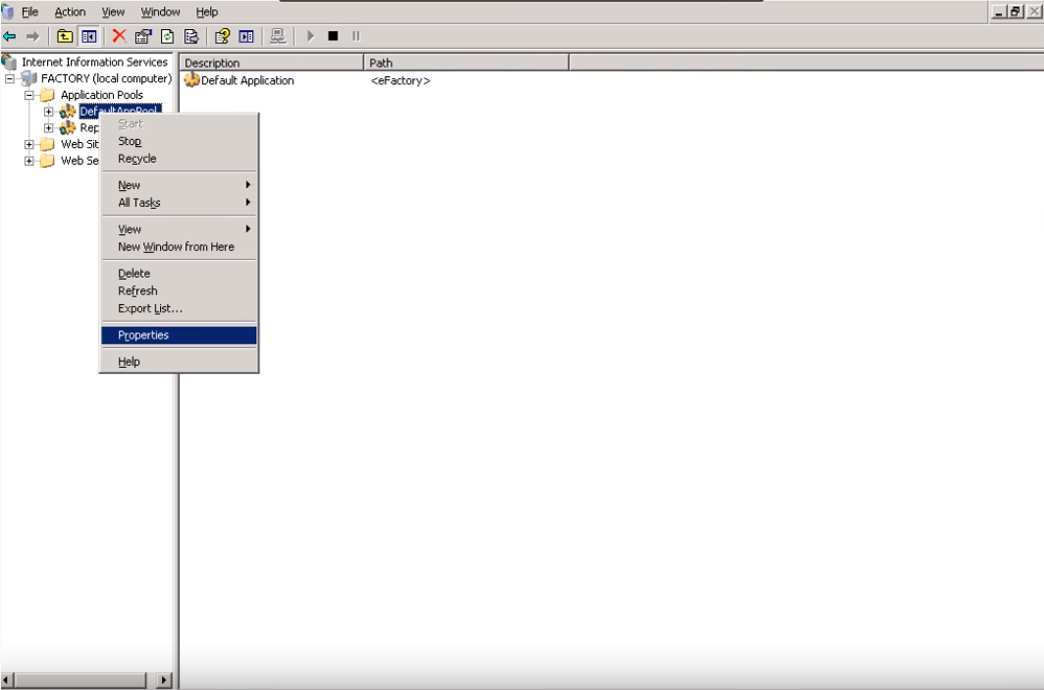Select the Application Pools folder icon

(47, 95)
